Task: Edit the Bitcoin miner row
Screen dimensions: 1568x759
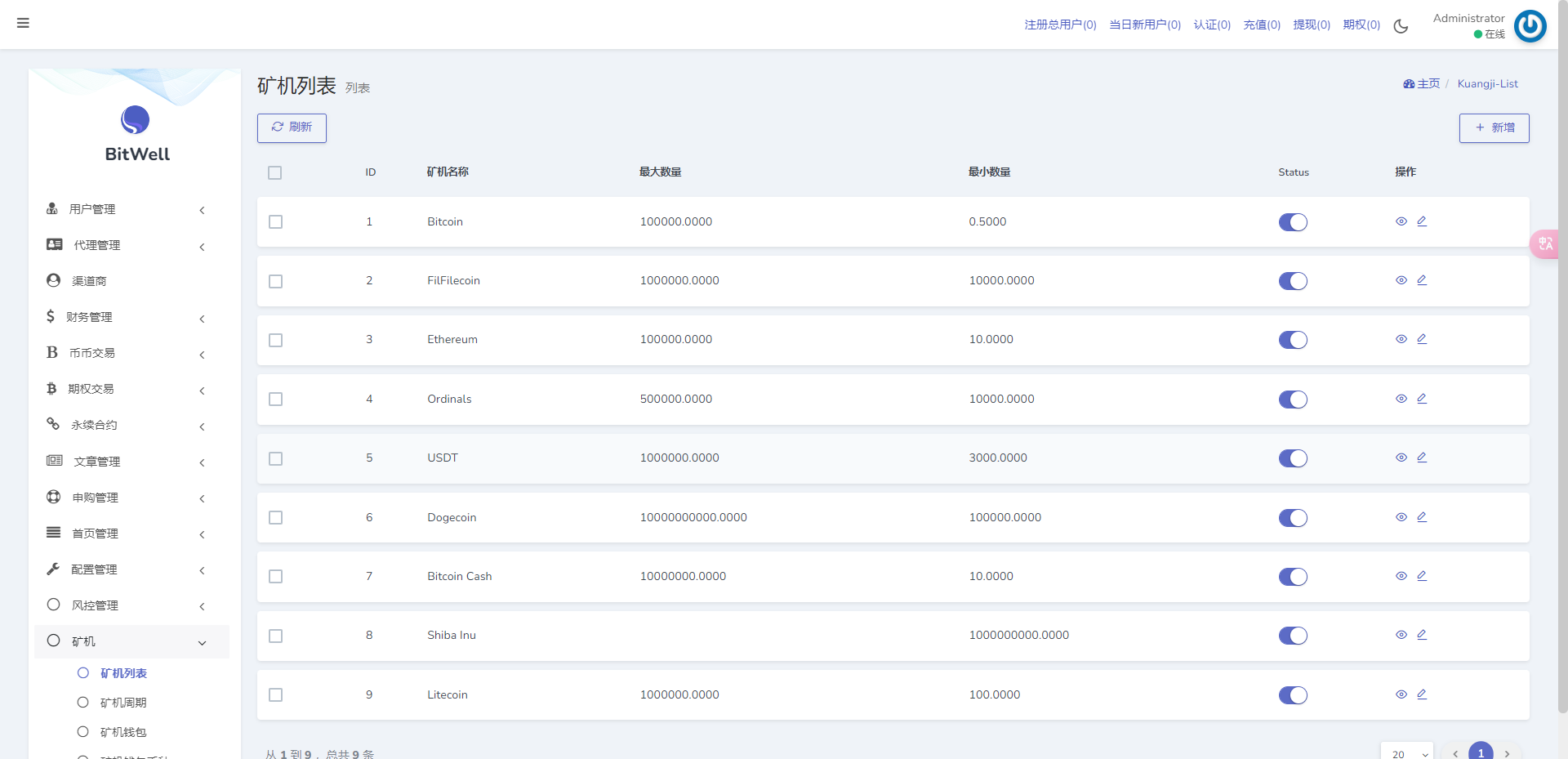Action: 1422,221
